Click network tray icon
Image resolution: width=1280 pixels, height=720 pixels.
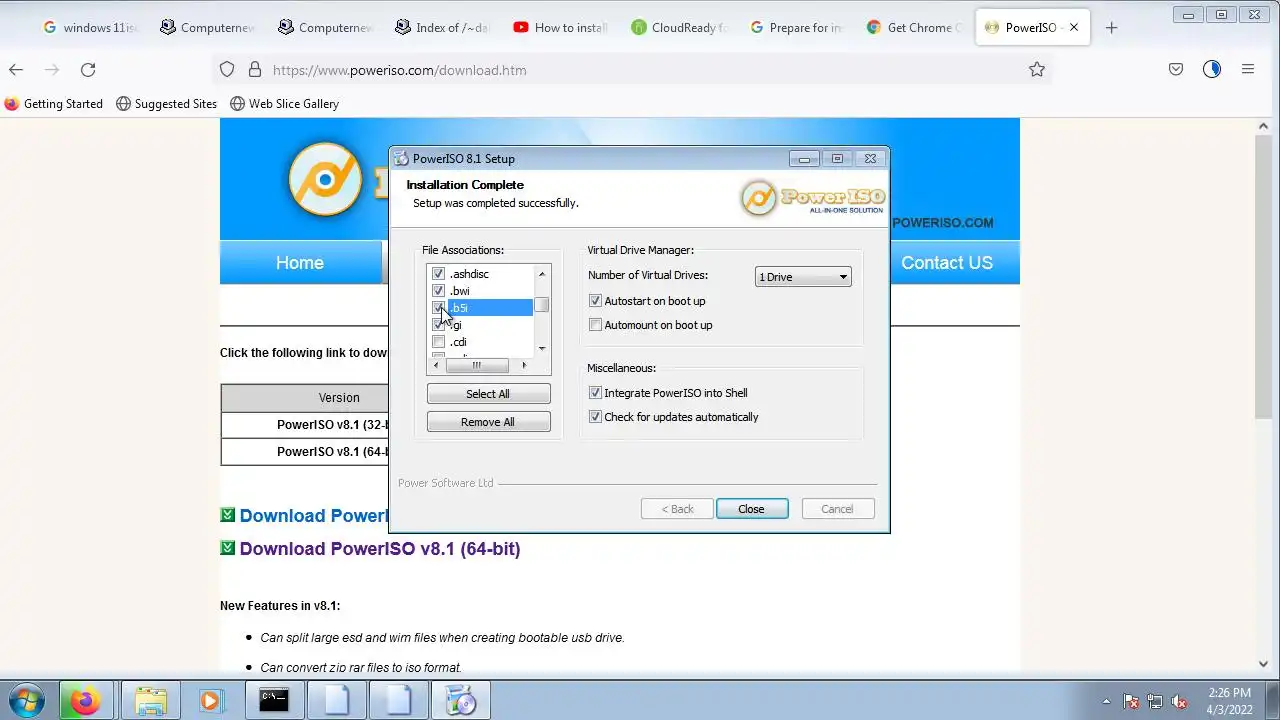point(1155,701)
